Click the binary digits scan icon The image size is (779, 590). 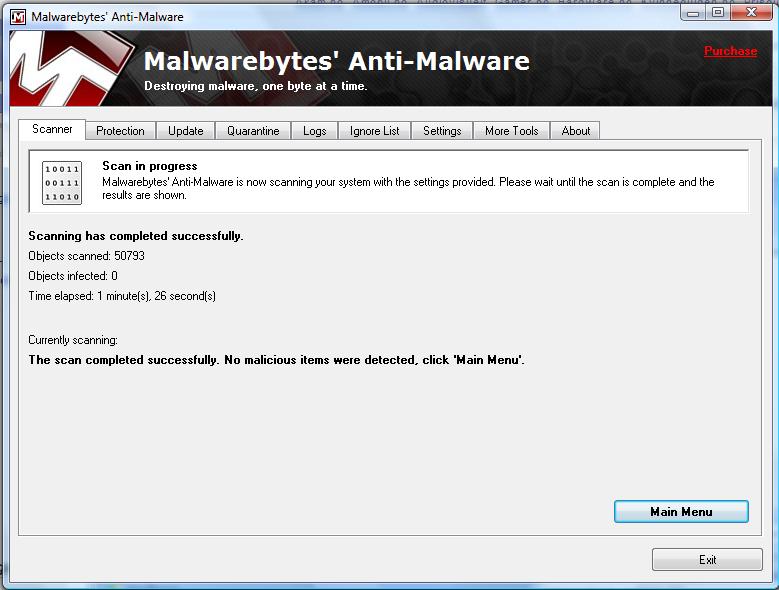[x=62, y=183]
